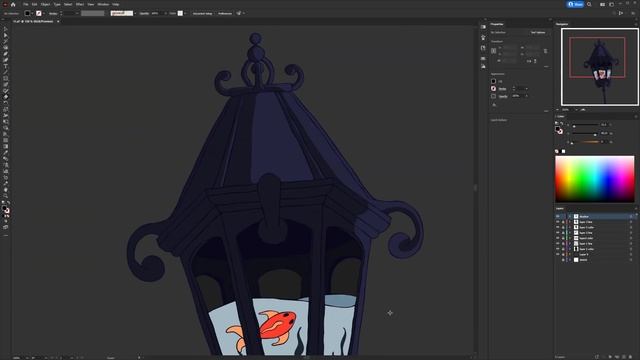
Task: Select the Rectangle tool
Action: (6, 79)
